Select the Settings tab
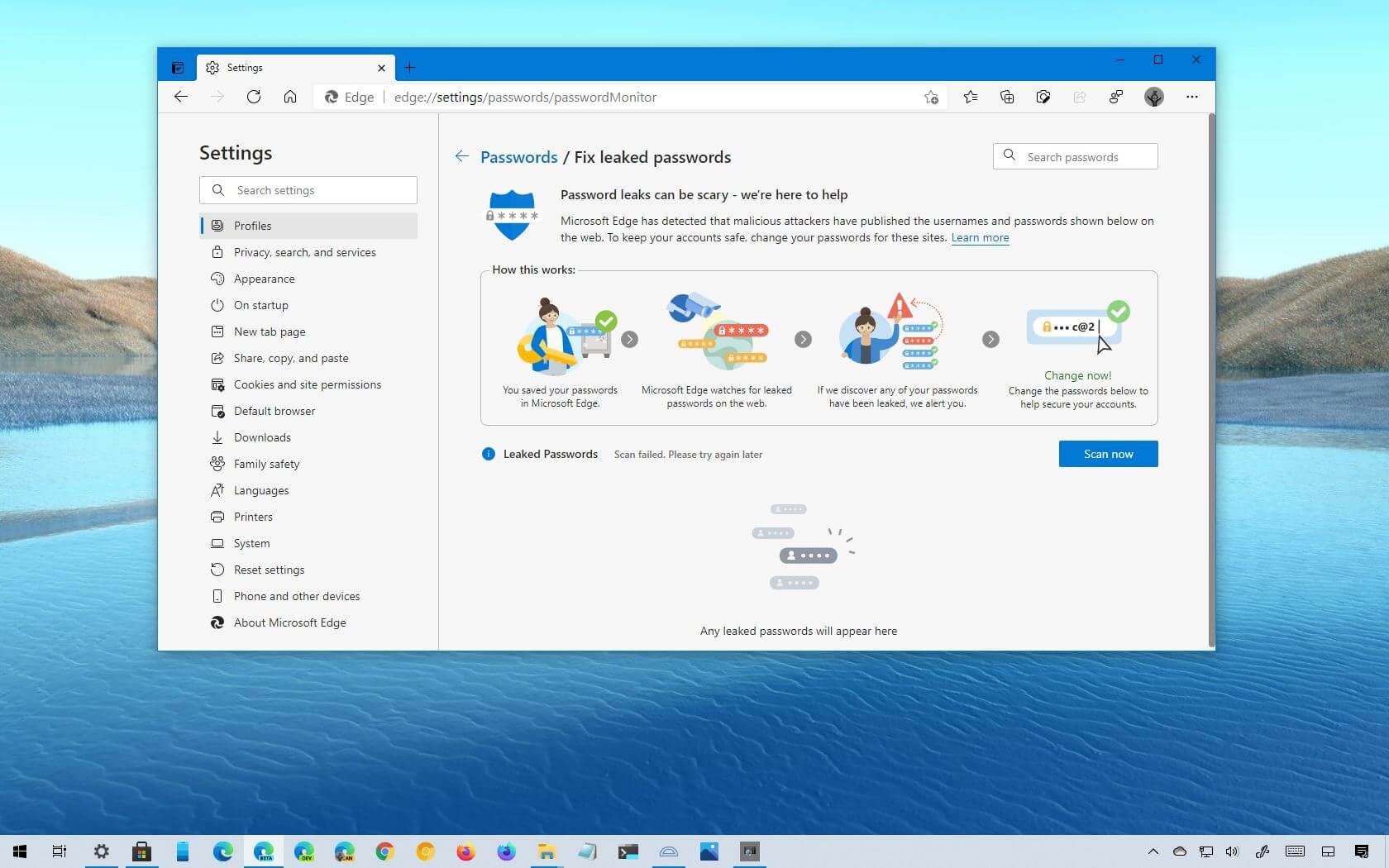Image resolution: width=1389 pixels, height=868 pixels. pyautogui.click(x=296, y=68)
